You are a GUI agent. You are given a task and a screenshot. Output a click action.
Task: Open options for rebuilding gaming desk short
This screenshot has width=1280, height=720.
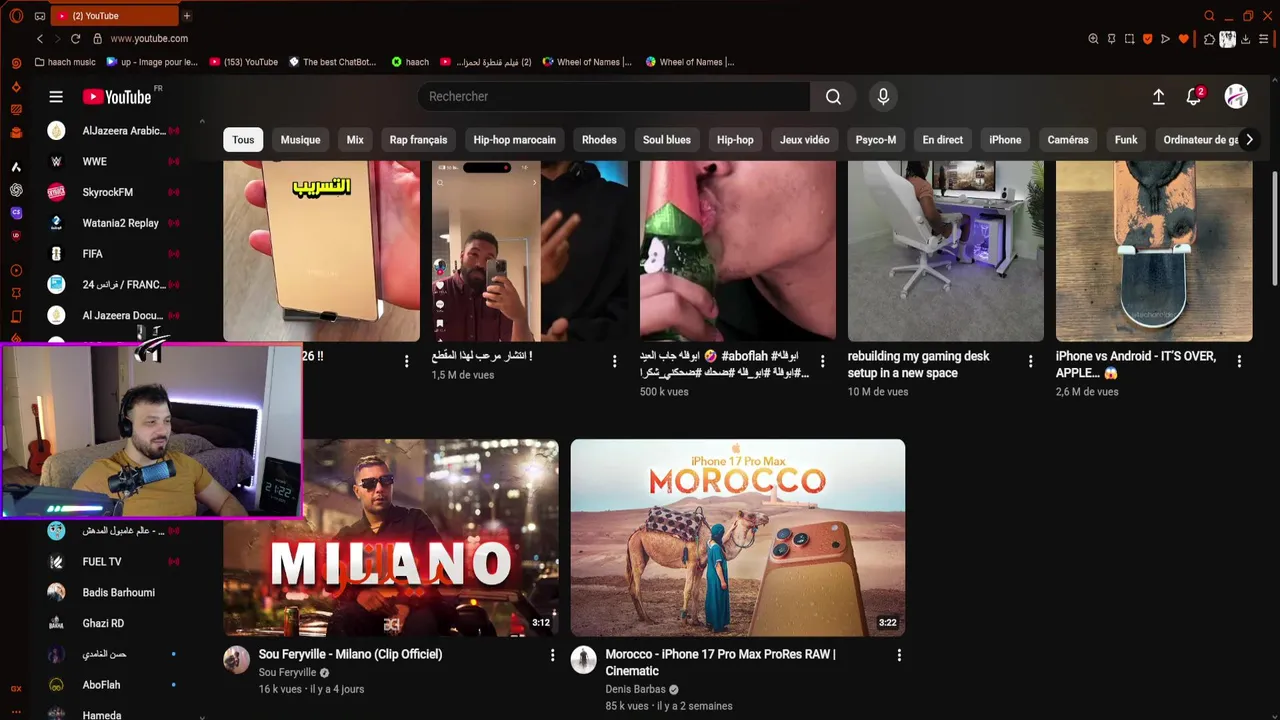[x=1030, y=361]
